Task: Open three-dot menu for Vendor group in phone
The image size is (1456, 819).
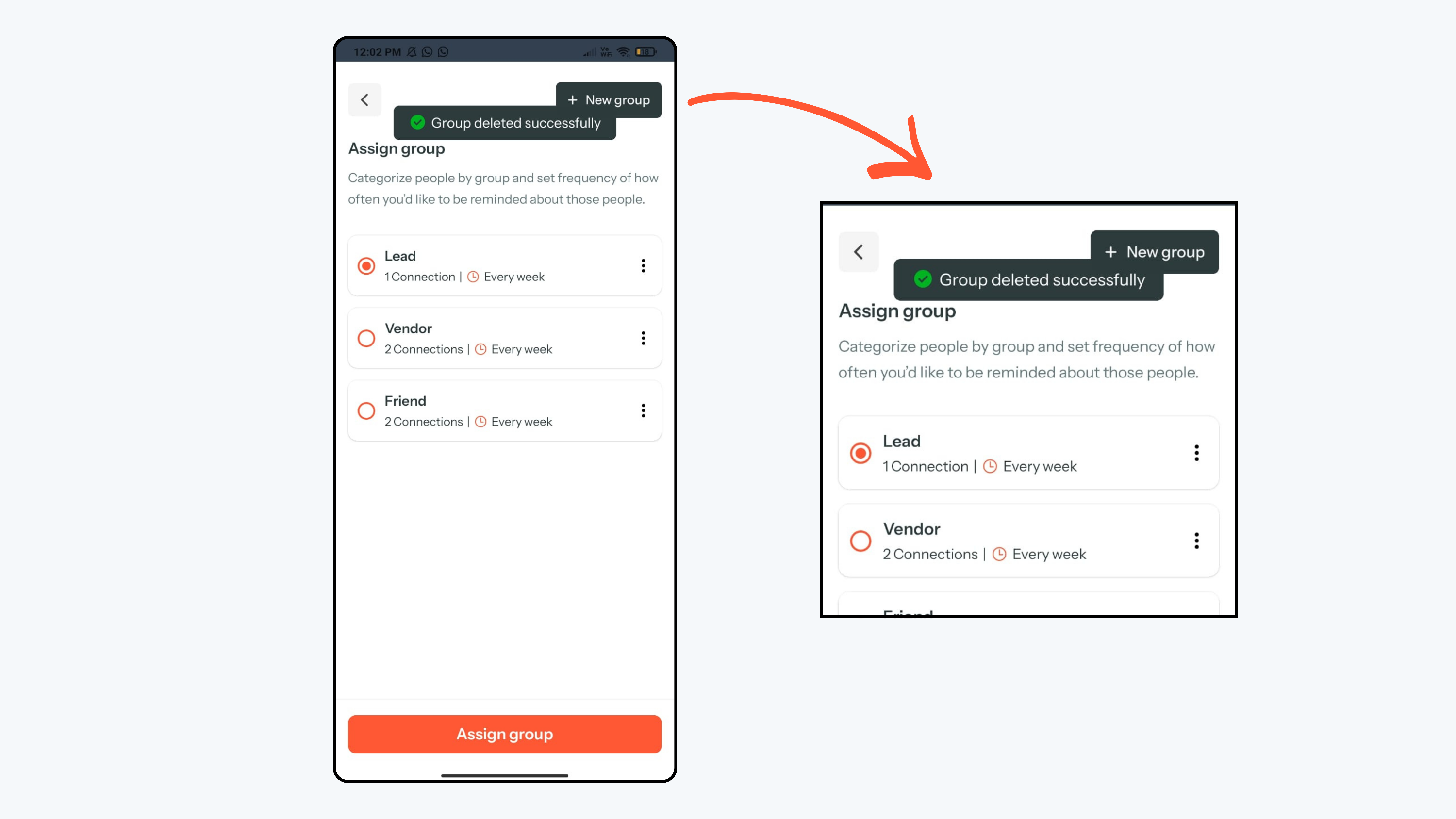Action: point(643,338)
